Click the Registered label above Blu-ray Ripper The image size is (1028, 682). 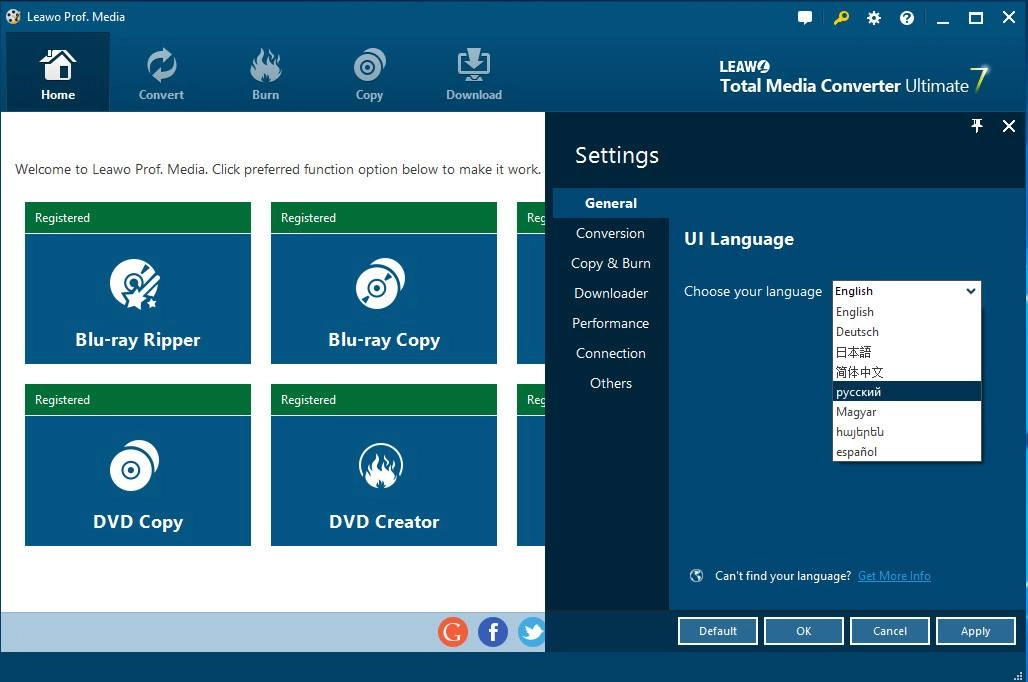click(62, 218)
